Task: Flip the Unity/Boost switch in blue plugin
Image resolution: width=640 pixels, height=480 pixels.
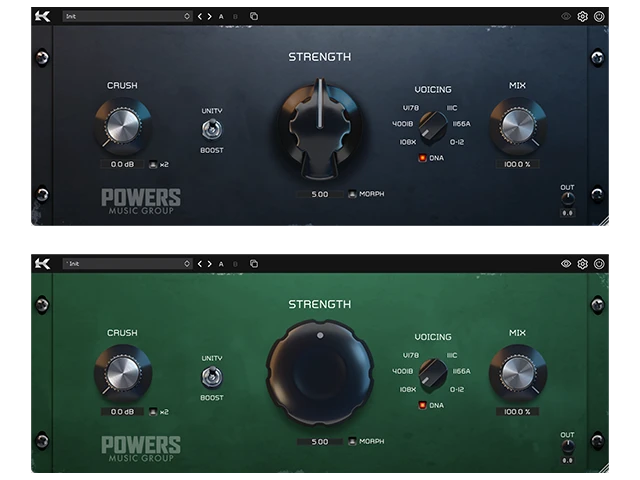Action: click(212, 129)
